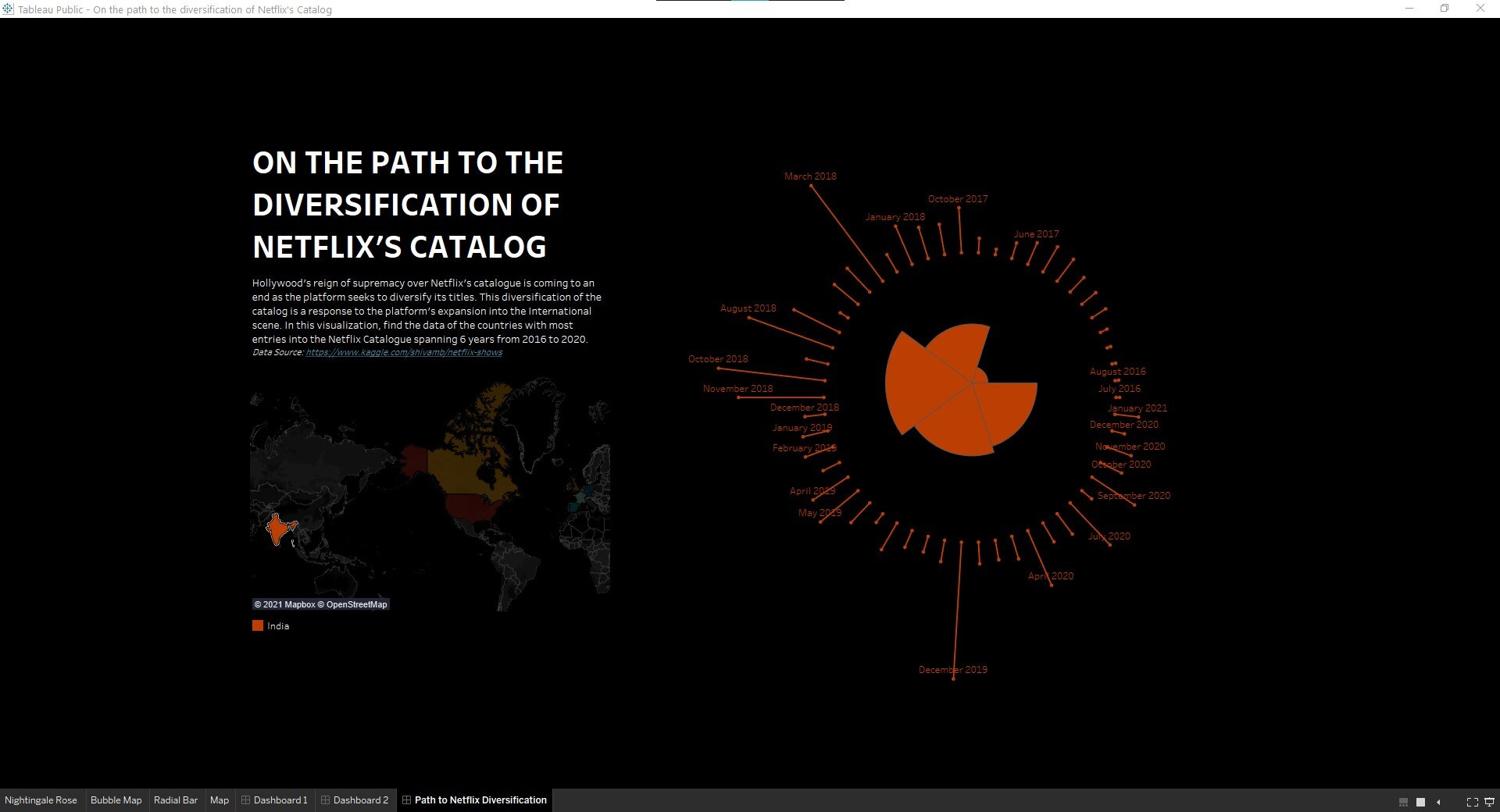The width and height of the screenshot is (1500, 812).
Task: Select India highlighted on the world map
Action: (277, 529)
